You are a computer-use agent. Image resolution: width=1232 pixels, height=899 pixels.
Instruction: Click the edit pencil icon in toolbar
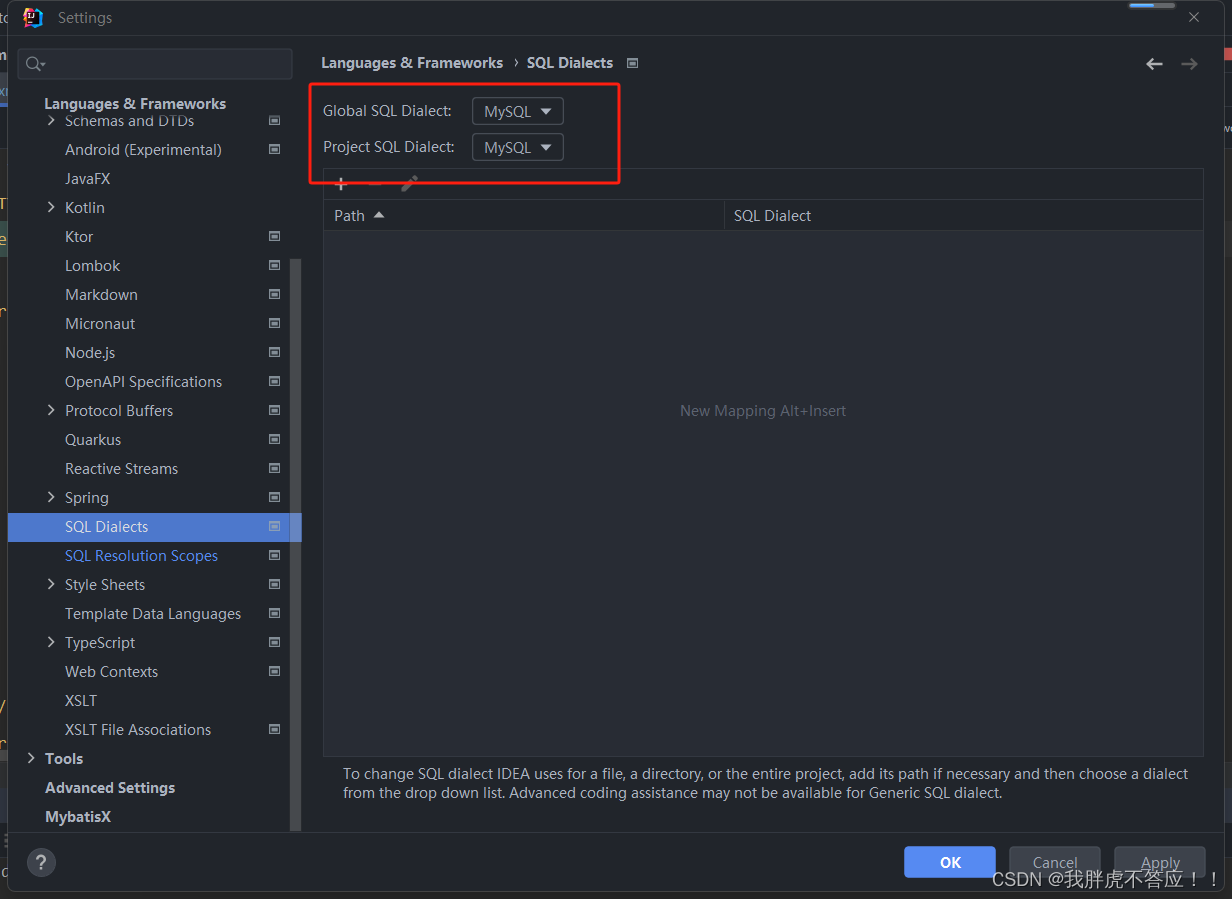pos(409,184)
